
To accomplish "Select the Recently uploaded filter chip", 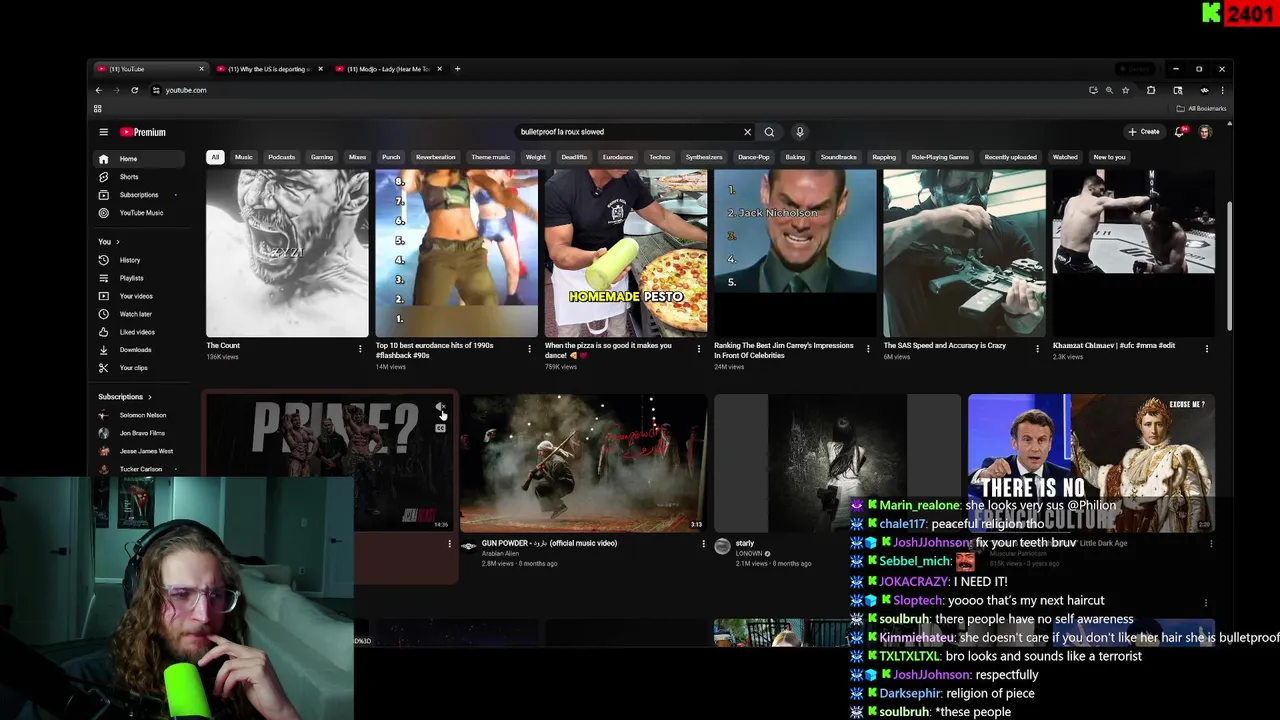I will [x=1010, y=157].
